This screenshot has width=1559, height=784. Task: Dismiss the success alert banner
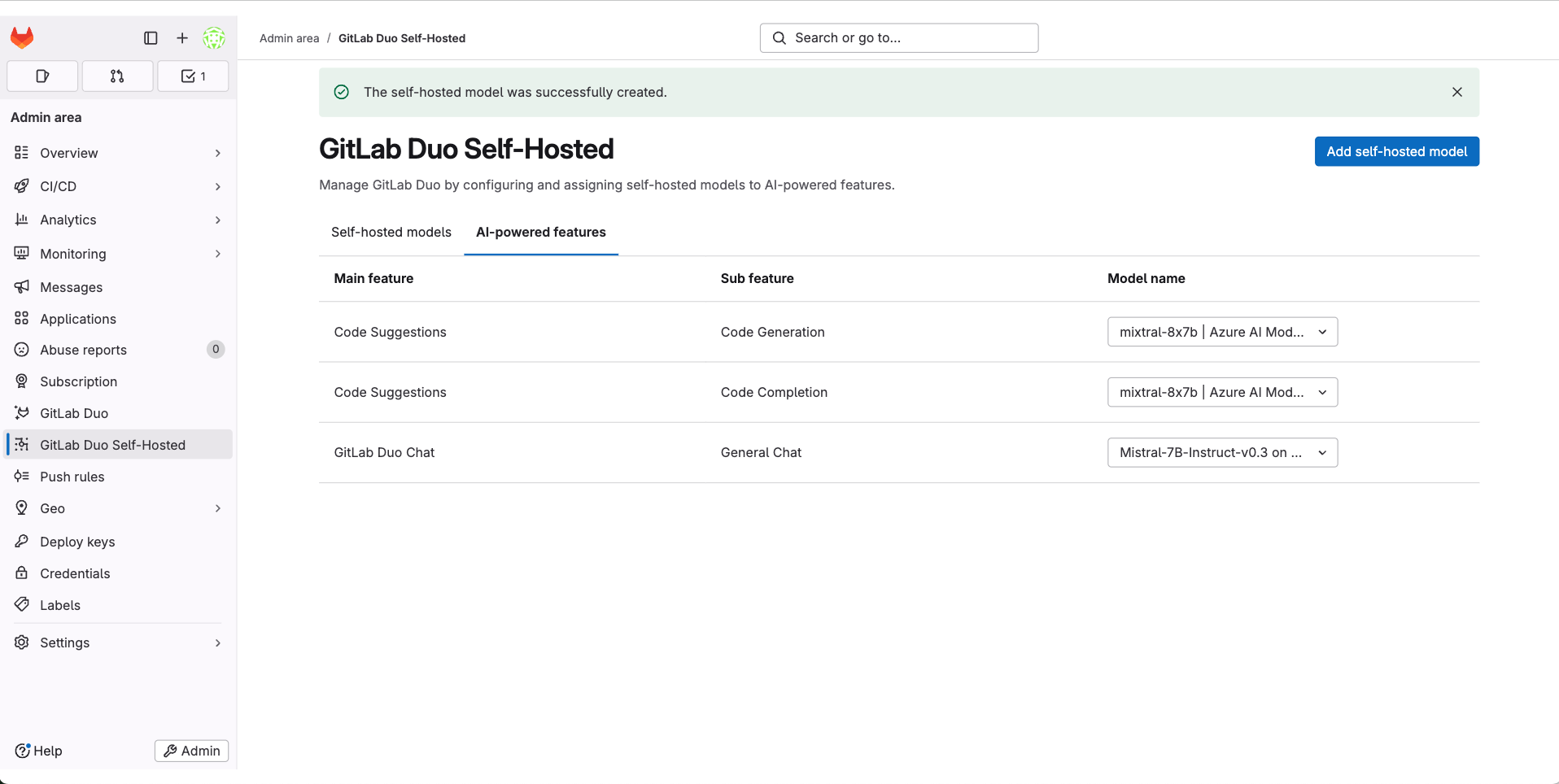(1457, 92)
